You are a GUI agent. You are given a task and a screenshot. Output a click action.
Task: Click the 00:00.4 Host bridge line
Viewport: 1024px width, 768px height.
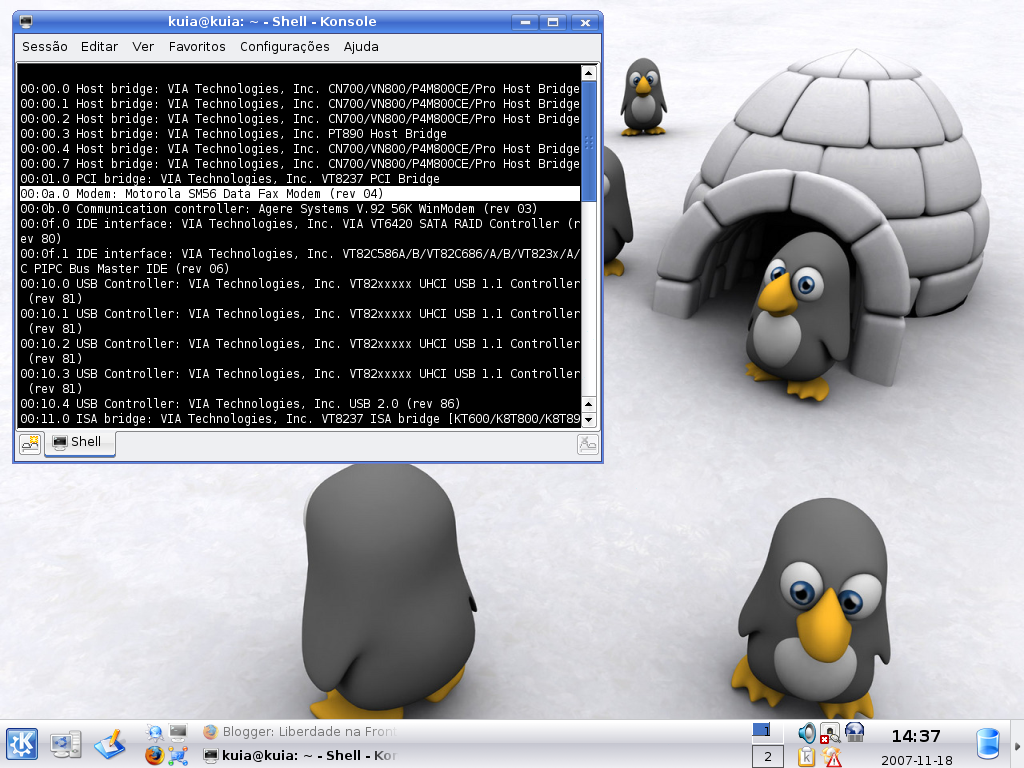coord(300,149)
